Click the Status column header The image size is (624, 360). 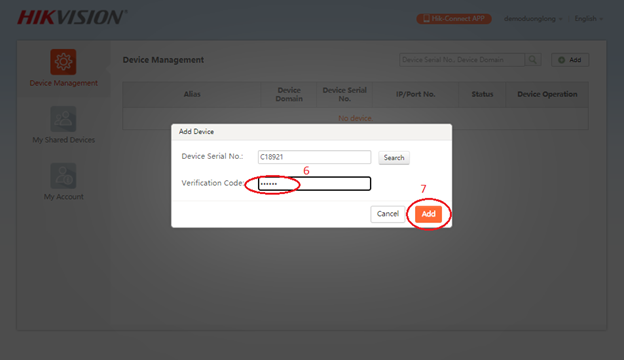482,94
